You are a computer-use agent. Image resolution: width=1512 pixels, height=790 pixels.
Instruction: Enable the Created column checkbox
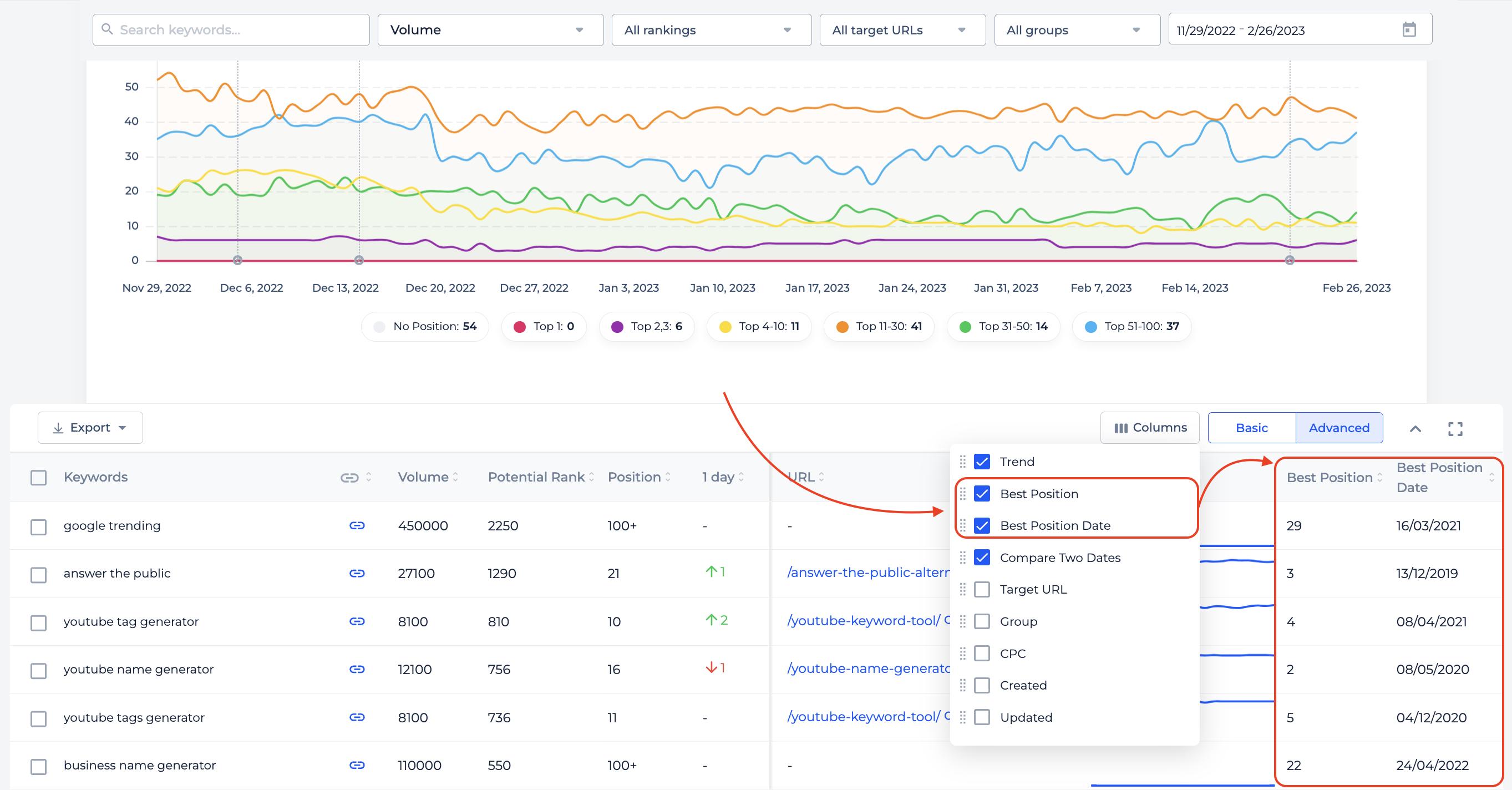982,685
